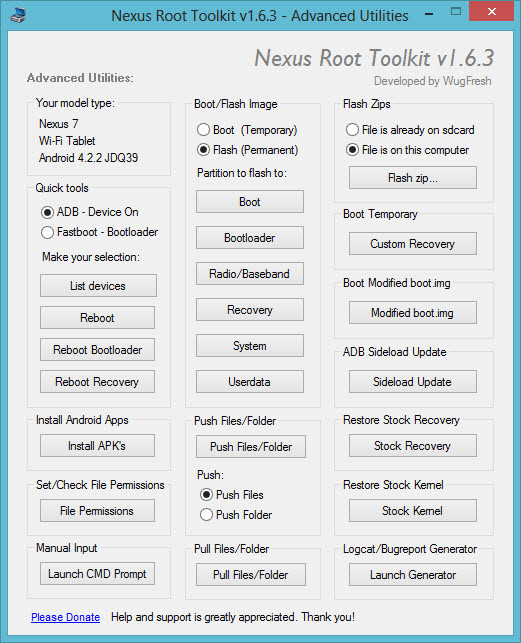Click the Nexus 7 model text
This screenshot has width=521, height=643.
59,124
